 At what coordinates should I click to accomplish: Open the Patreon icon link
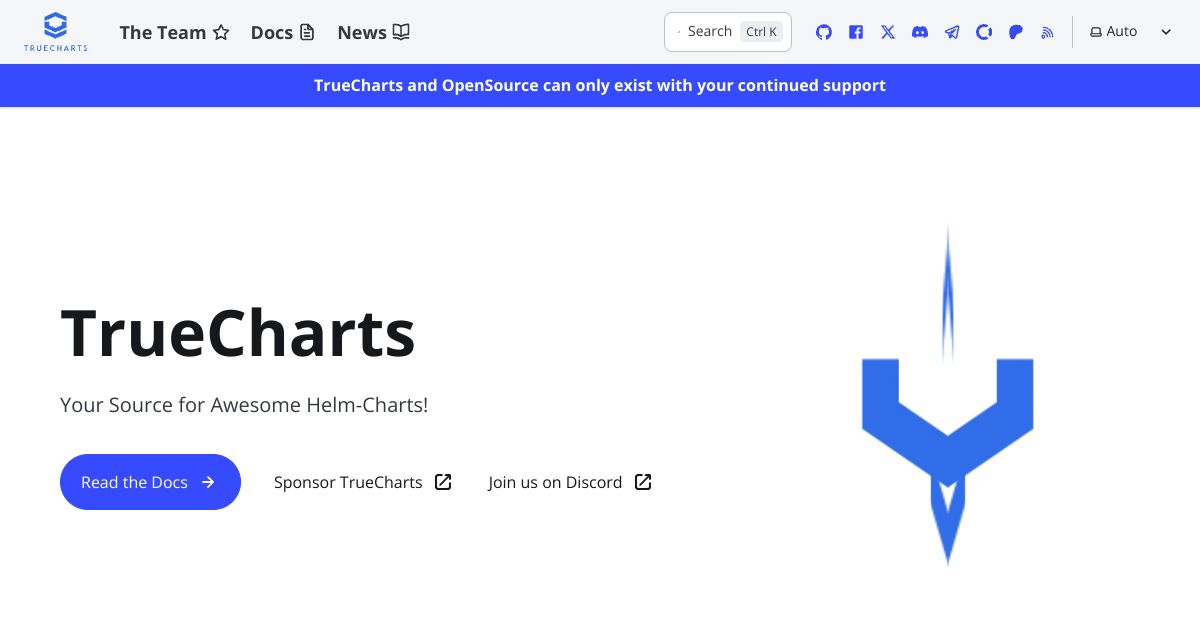[x=1016, y=32]
